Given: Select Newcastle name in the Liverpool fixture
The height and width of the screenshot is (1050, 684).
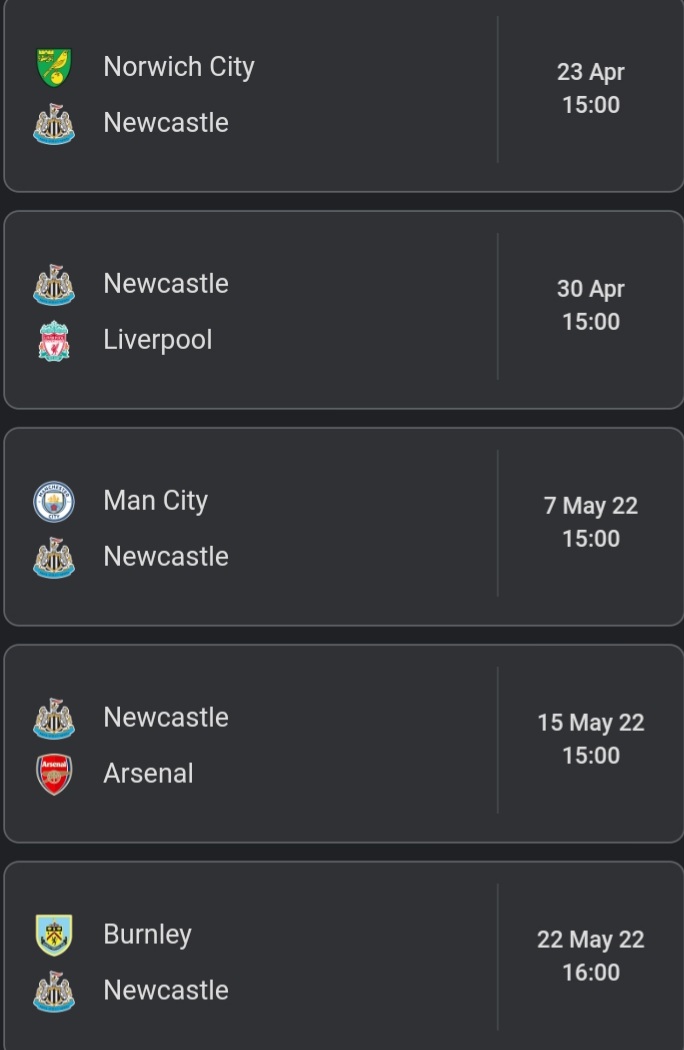Looking at the screenshot, I should pyautogui.click(x=166, y=284).
